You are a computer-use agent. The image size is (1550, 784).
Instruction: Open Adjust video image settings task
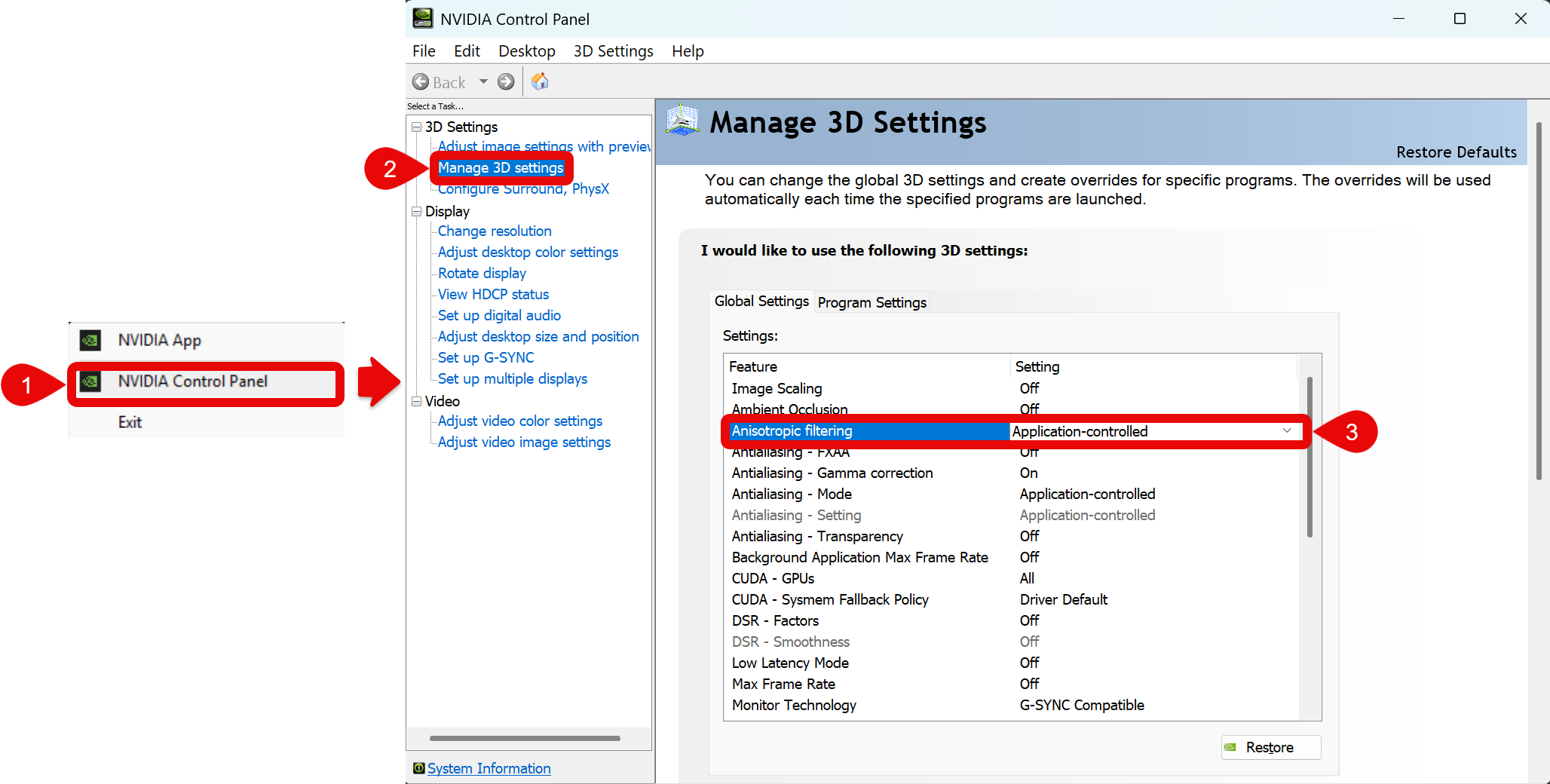tap(524, 442)
